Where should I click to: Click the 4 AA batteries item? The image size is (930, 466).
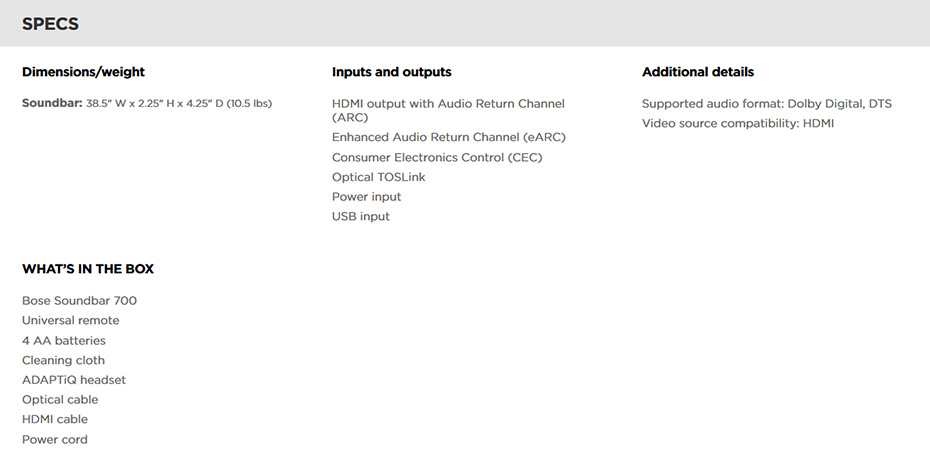[x=63, y=340]
